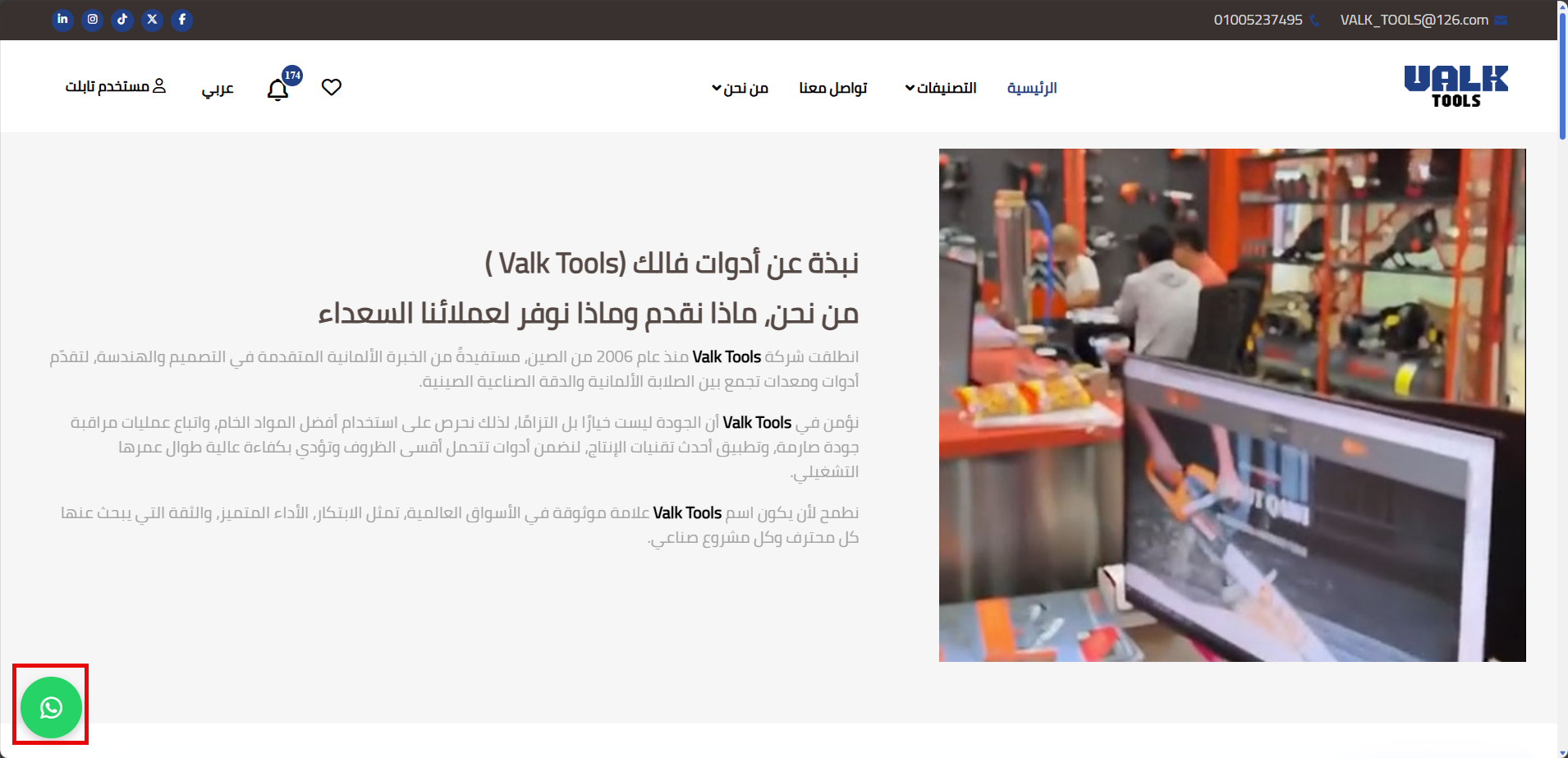Viewport: 1568px width, 758px height.
Task: Open the Facebook social icon
Action: pos(182,20)
